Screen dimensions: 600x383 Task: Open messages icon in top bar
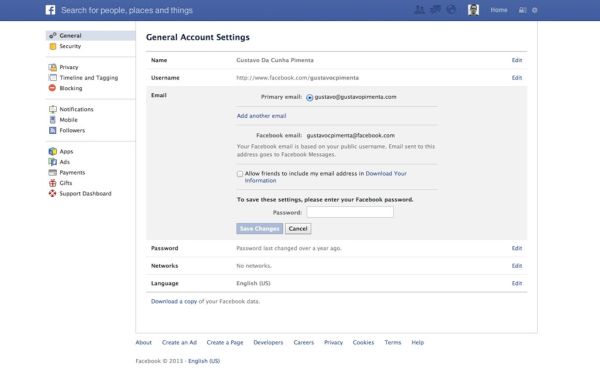tap(435, 10)
